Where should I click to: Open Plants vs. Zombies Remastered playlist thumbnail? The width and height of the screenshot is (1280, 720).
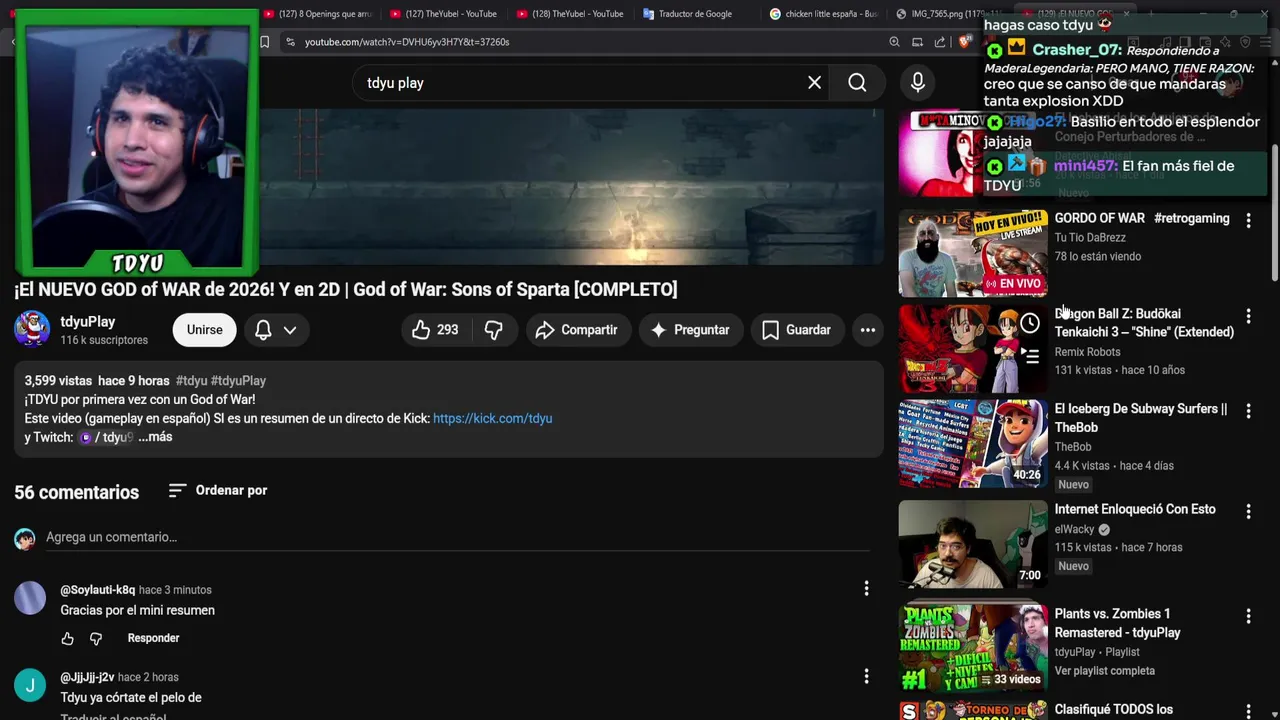point(973,648)
